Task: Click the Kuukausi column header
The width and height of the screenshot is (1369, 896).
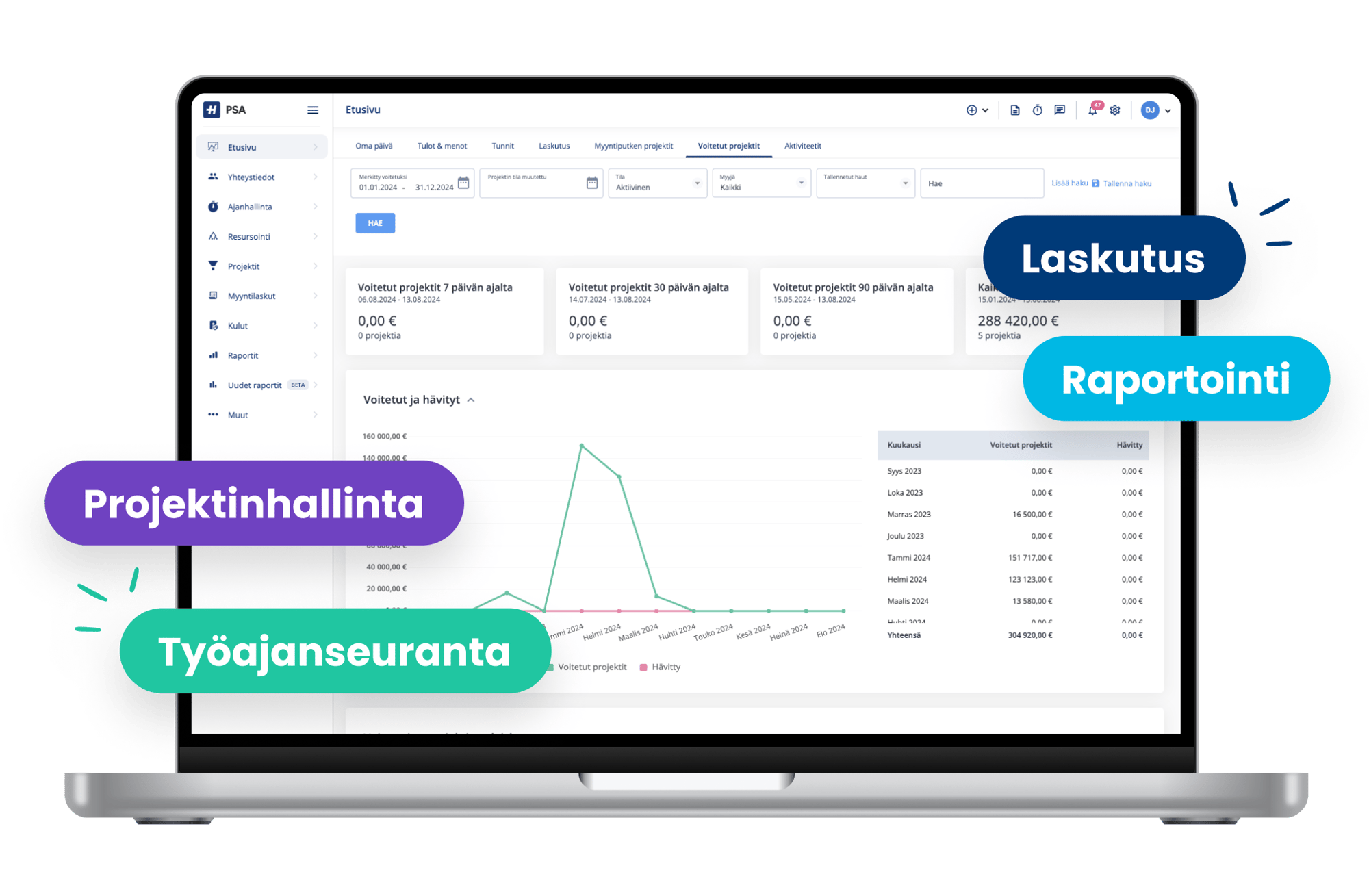Action: [904, 445]
